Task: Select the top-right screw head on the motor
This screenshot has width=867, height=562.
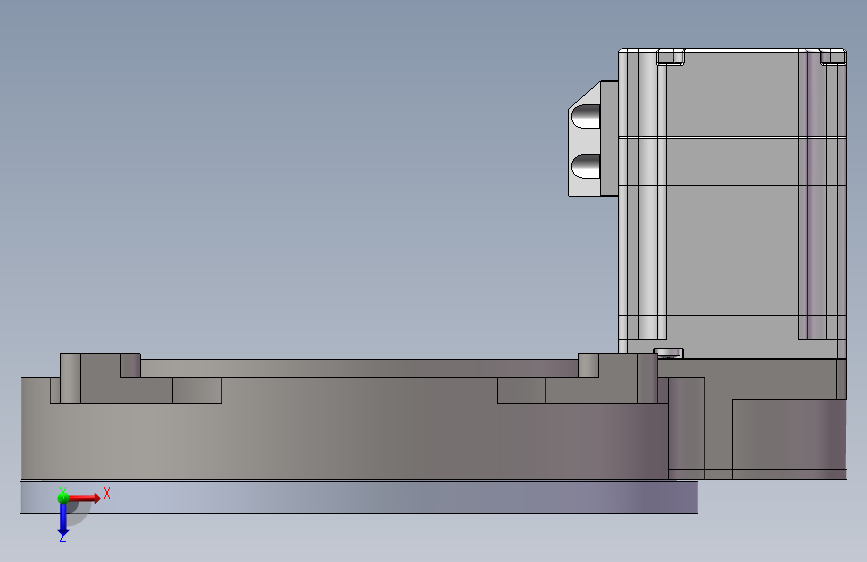Action: 833,57
